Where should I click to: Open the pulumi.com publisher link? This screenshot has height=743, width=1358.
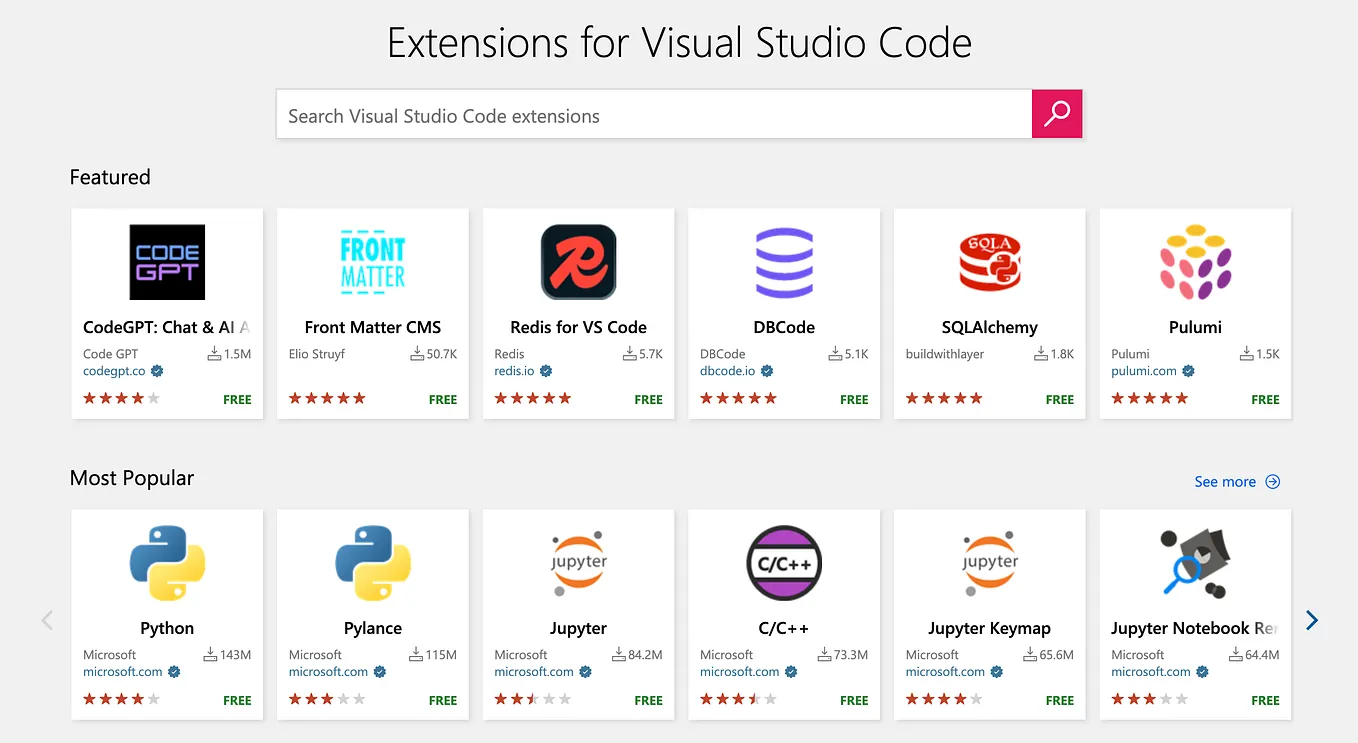1144,371
